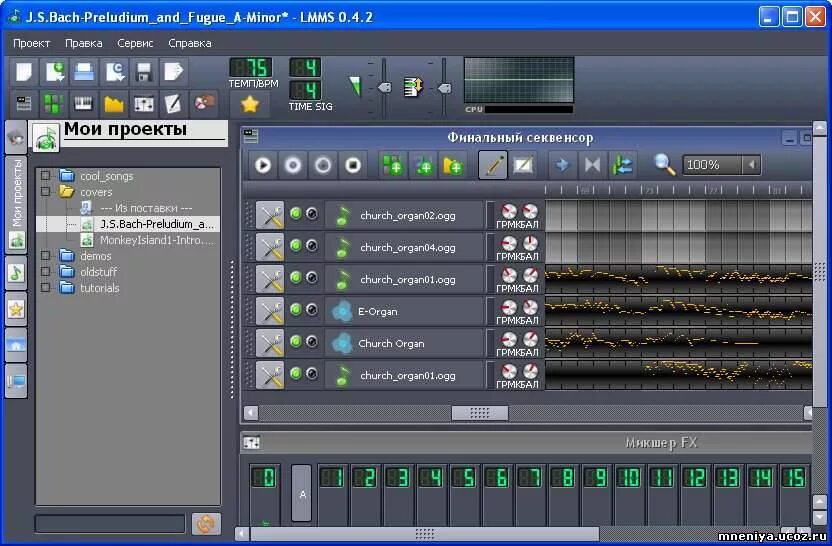This screenshot has width=832, height=546.
Task: Open the Правка menu
Action: pos(84,44)
